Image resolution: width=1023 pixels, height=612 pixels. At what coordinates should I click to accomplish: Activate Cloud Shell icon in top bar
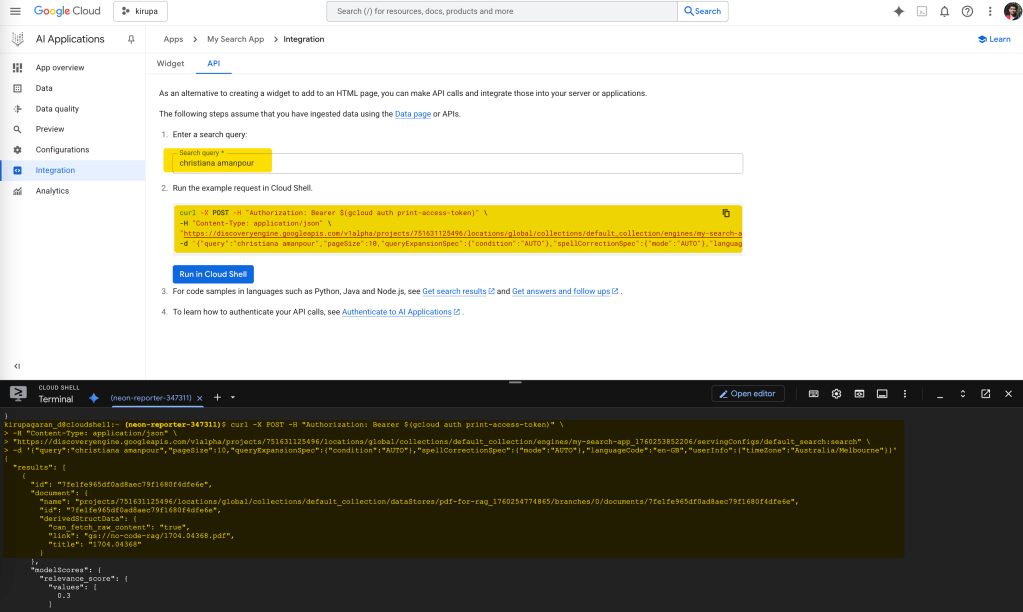pyautogui.click(x=921, y=11)
